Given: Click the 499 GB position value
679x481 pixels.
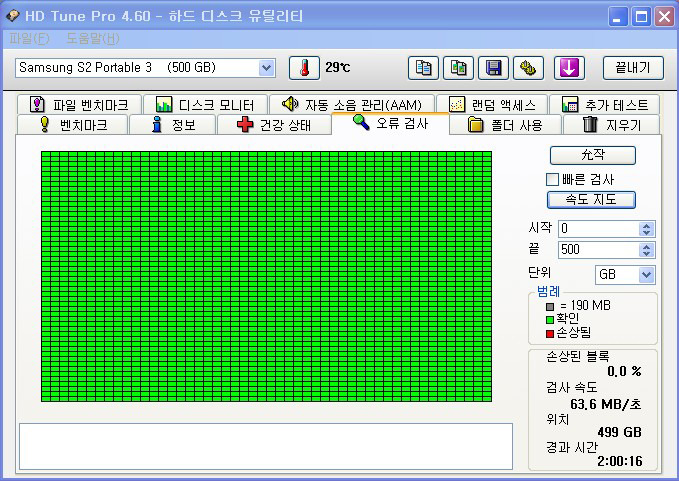Looking at the screenshot, I should point(619,432).
